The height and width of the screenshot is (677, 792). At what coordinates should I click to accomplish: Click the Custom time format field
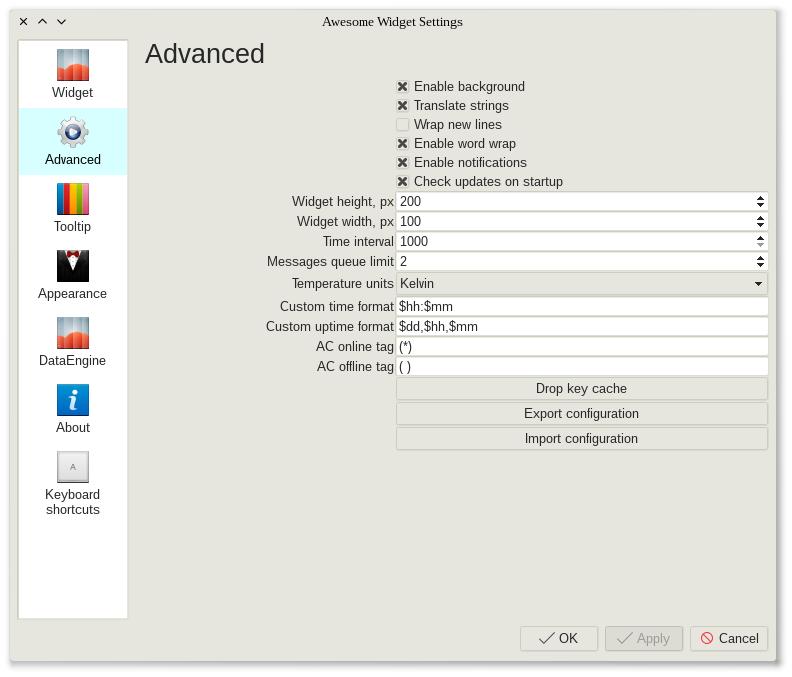582,306
